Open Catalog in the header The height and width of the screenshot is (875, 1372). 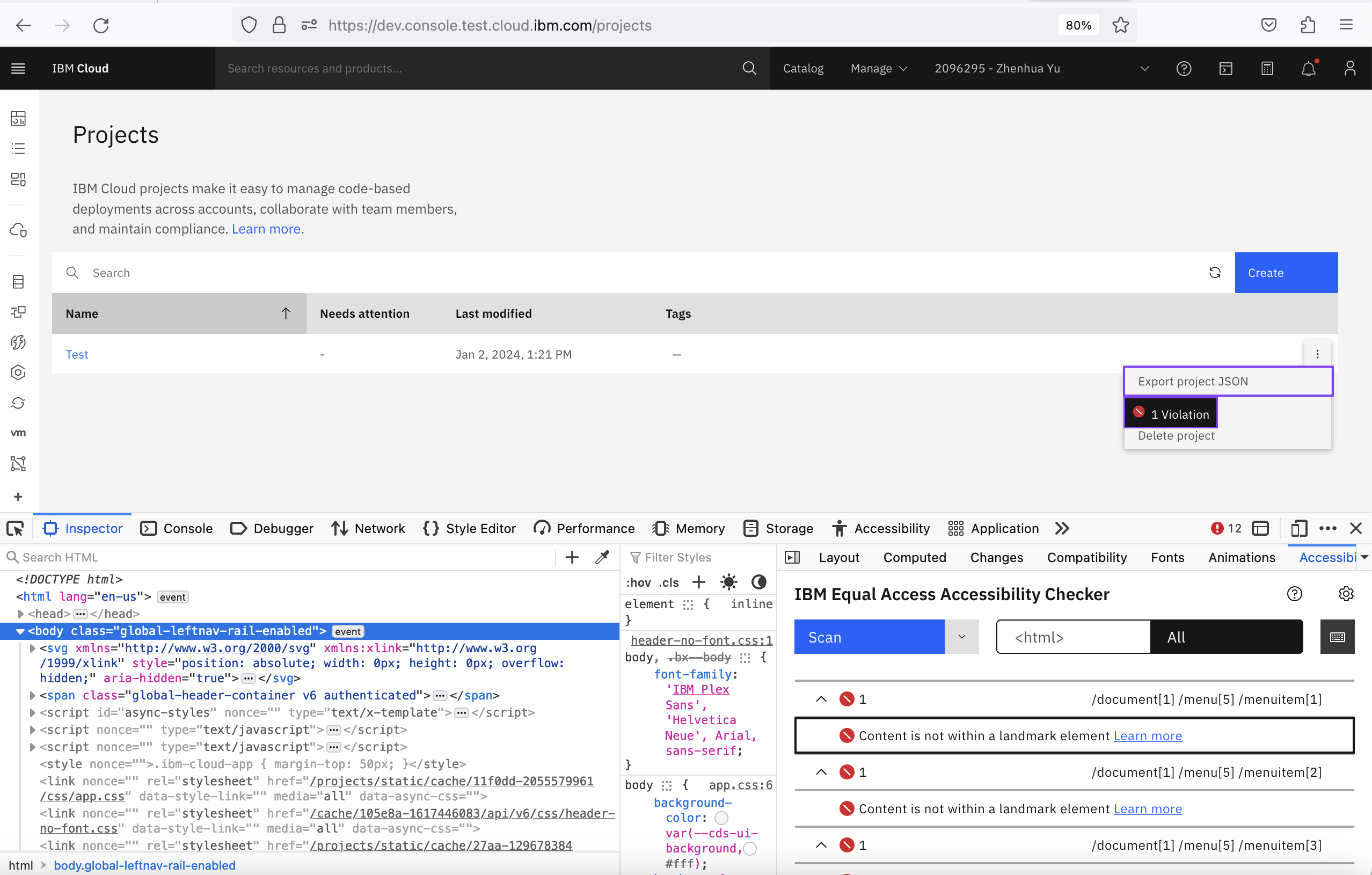(803, 68)
